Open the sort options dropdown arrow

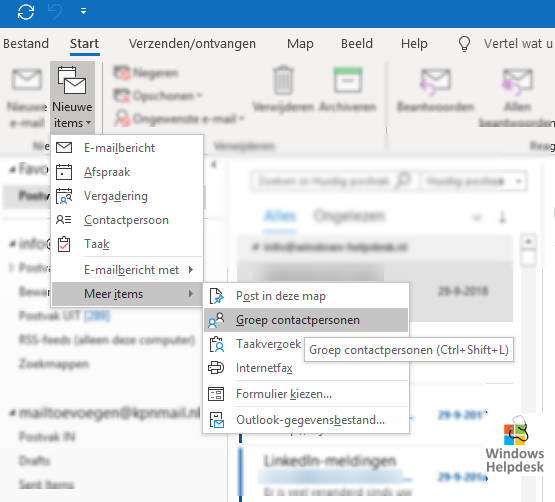[x=477, y=217]
